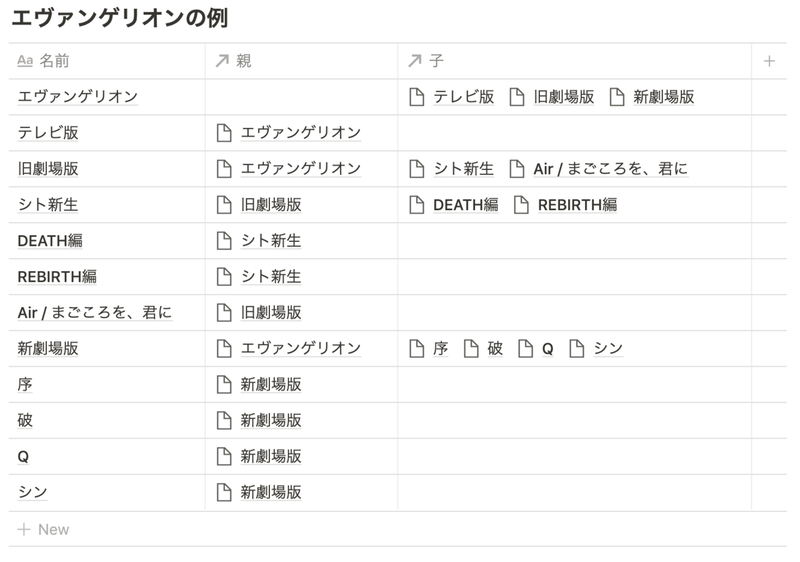Open the シン relation link in 新劇場版 row

click(608, 349)
